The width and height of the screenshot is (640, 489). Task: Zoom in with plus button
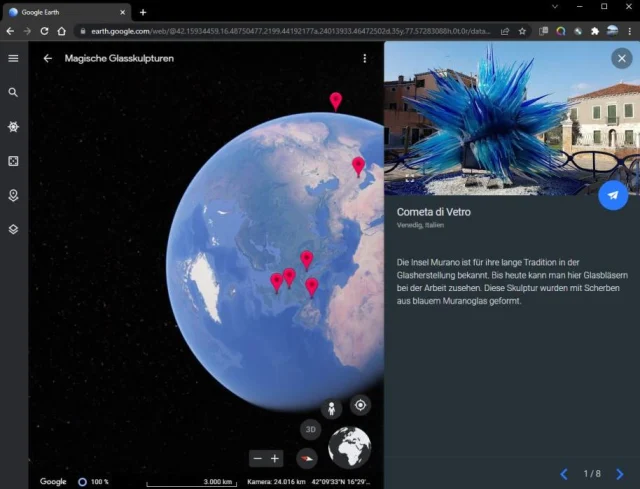[x=275, y=458]
